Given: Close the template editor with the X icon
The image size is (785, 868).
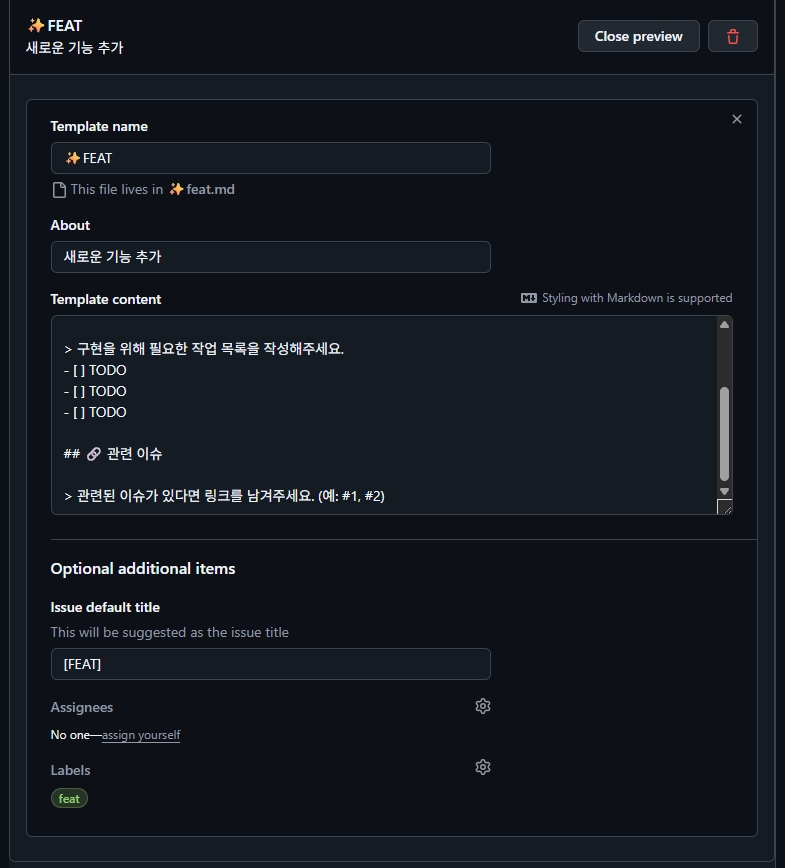Looking at the screenshot, I should point(737,119).
